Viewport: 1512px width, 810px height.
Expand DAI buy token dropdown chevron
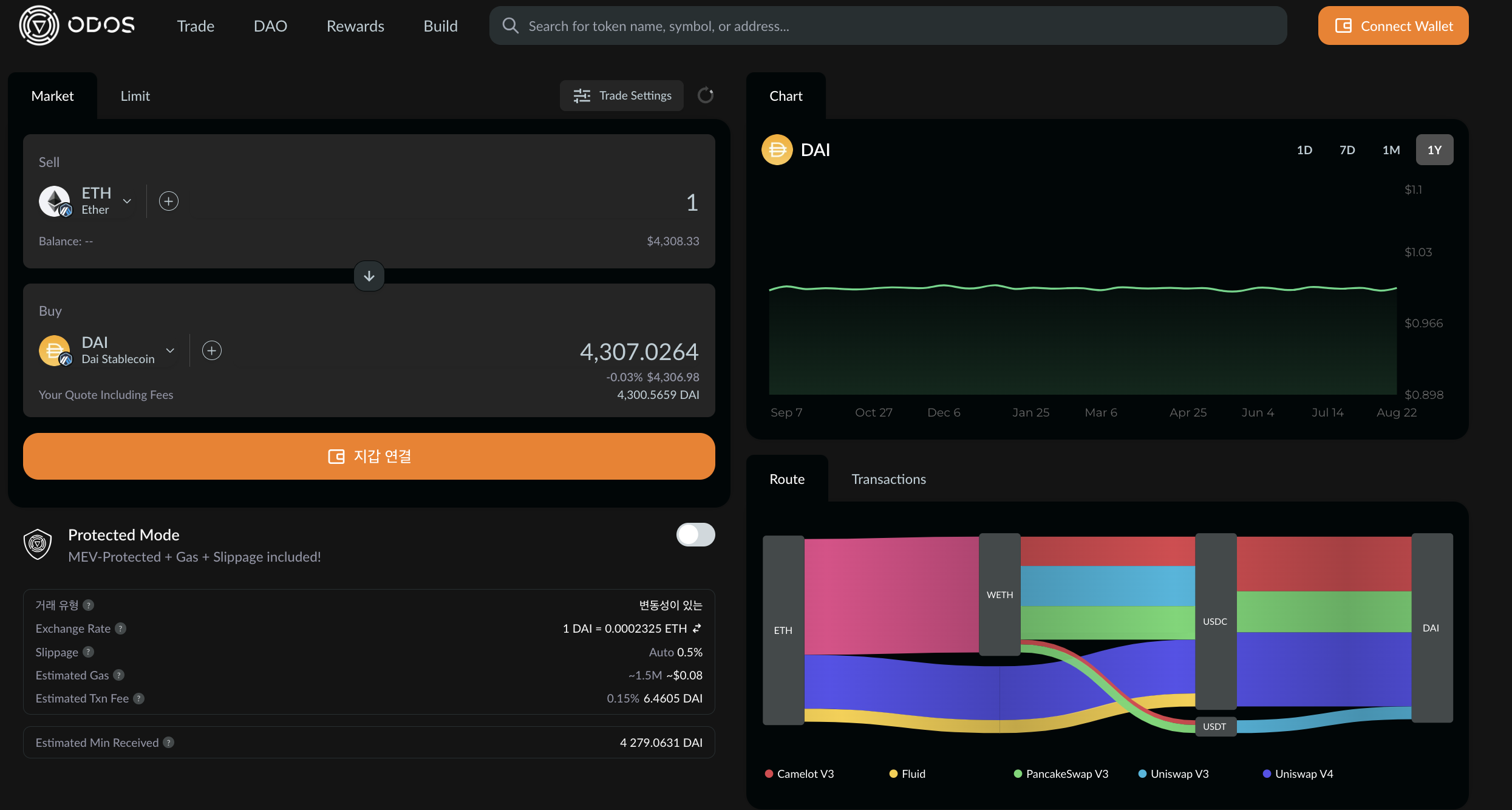(x=170, y=350)
